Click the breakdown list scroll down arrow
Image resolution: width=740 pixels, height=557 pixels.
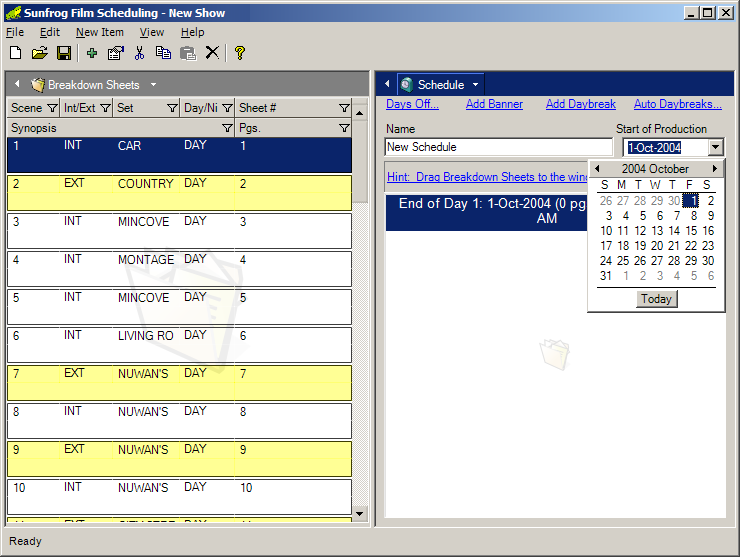pyautogui.click(x=360, y=514)
